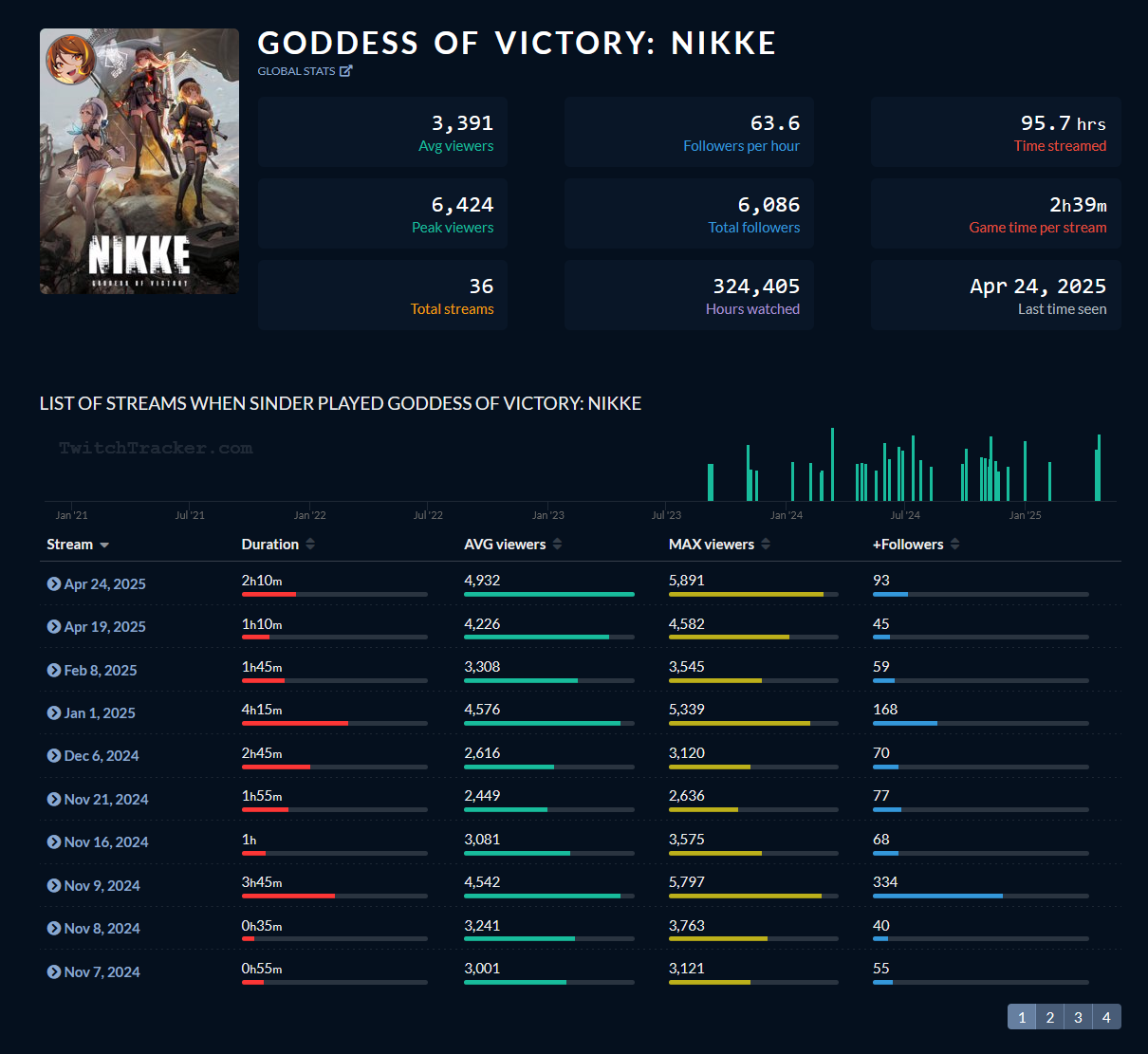Click the arrow icon beside Dec 6, 2024 stream

[x=54, y=756]
